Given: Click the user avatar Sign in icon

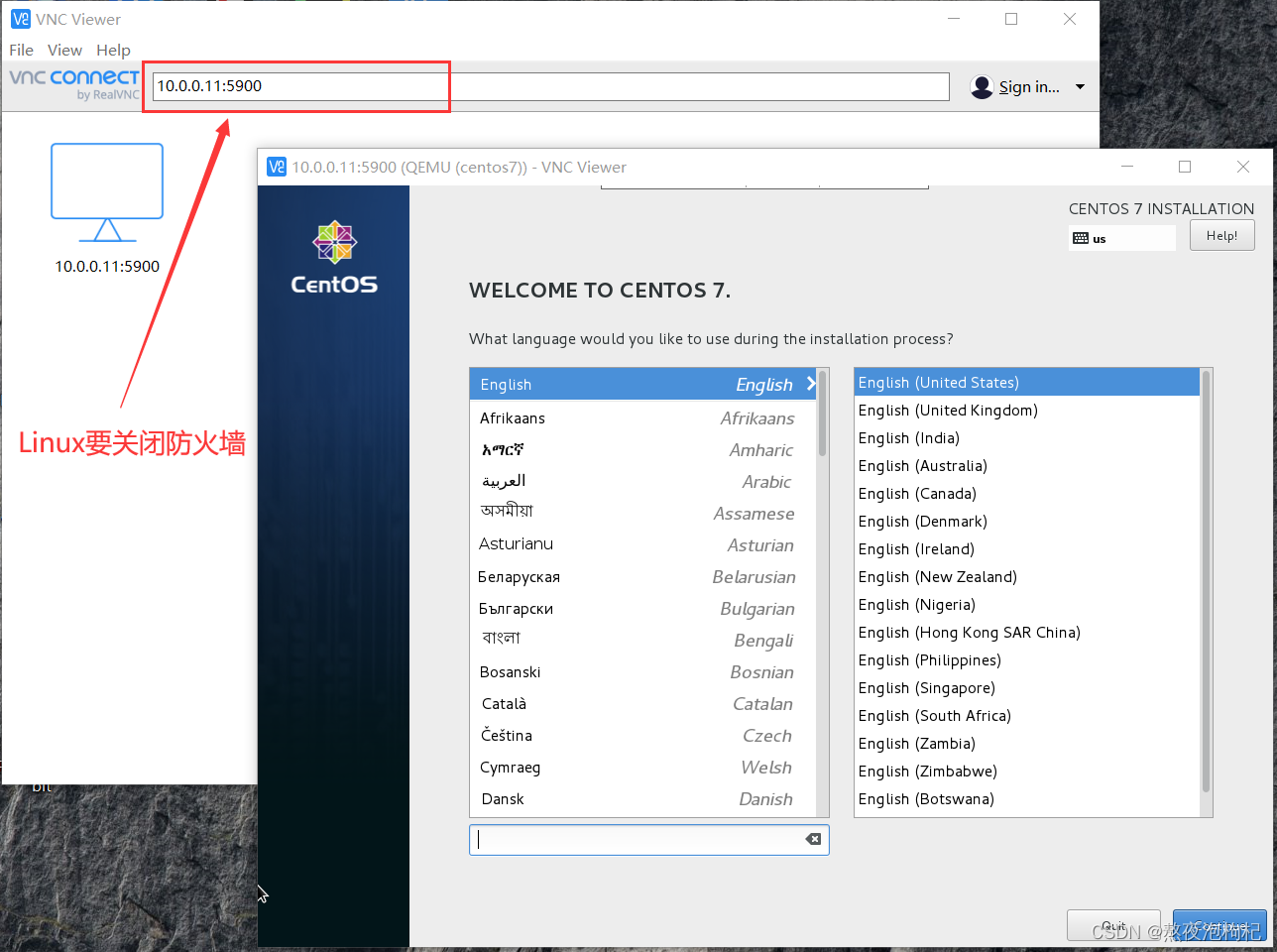Looking at the screenshot, I should point(982,87).
